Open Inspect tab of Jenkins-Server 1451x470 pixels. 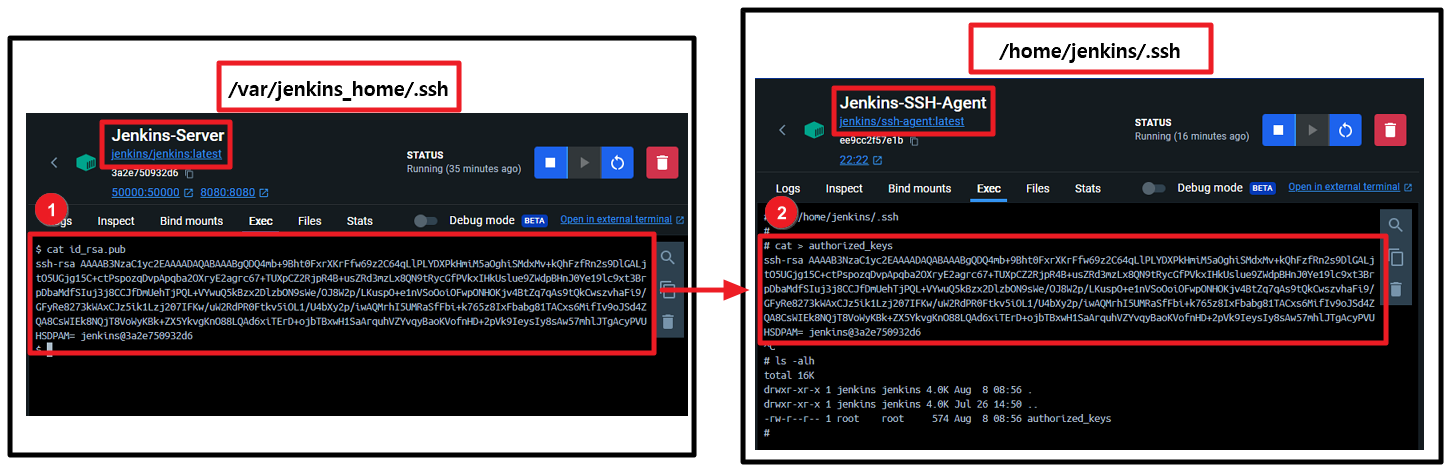[116, 221]
